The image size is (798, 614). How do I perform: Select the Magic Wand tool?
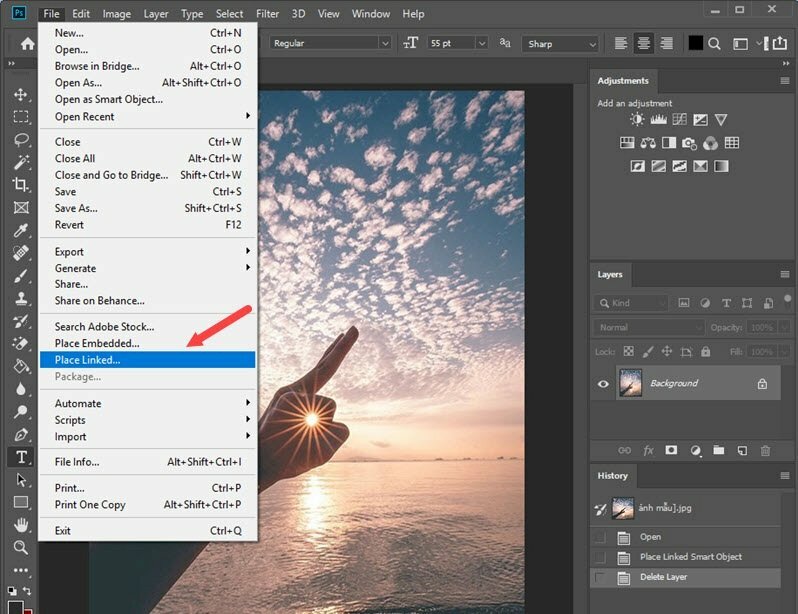[x=20, y=162]
